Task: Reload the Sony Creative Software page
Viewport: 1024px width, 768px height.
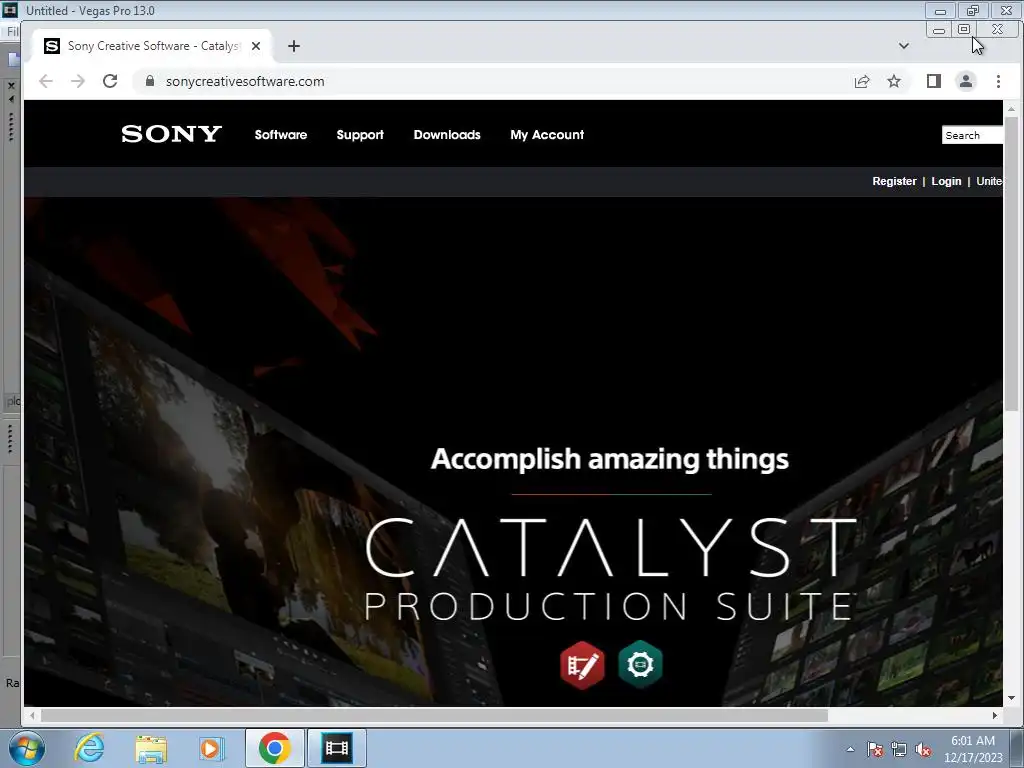Action: pos(110,81)
